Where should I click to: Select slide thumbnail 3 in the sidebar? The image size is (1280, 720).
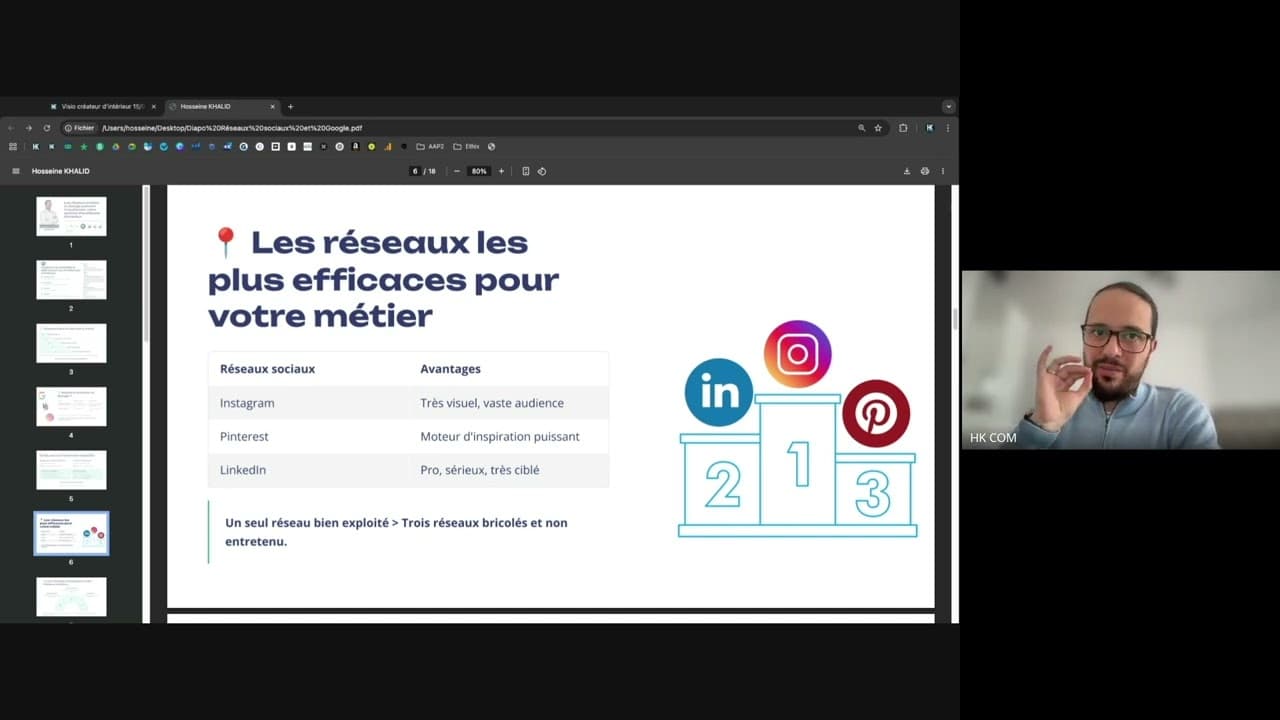coord(71,343)
